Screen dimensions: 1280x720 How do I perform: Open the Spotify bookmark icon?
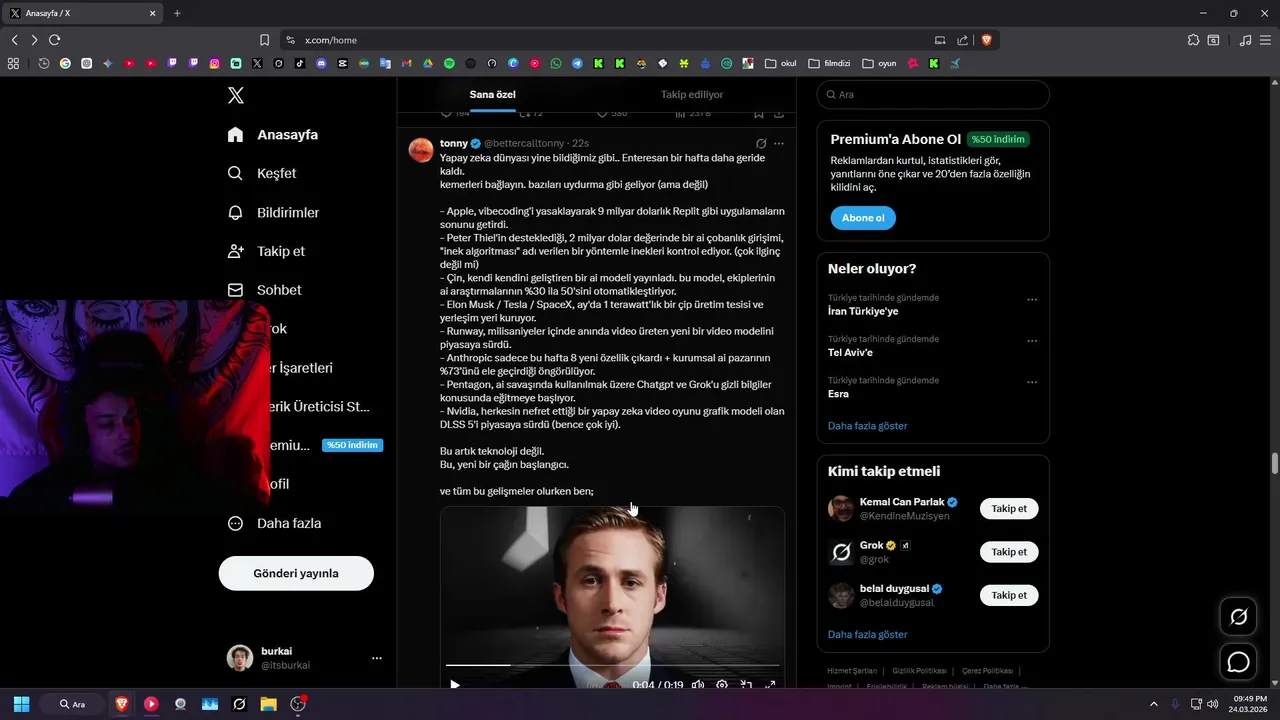tap(449, 63)
